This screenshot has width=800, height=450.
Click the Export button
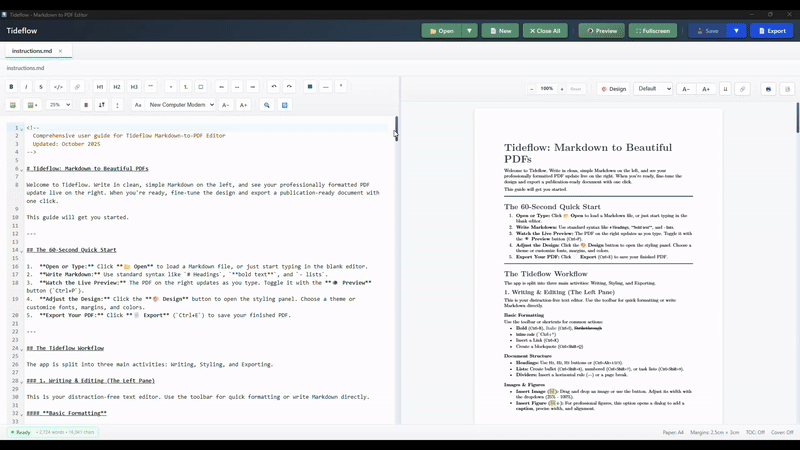pos(771,31)
